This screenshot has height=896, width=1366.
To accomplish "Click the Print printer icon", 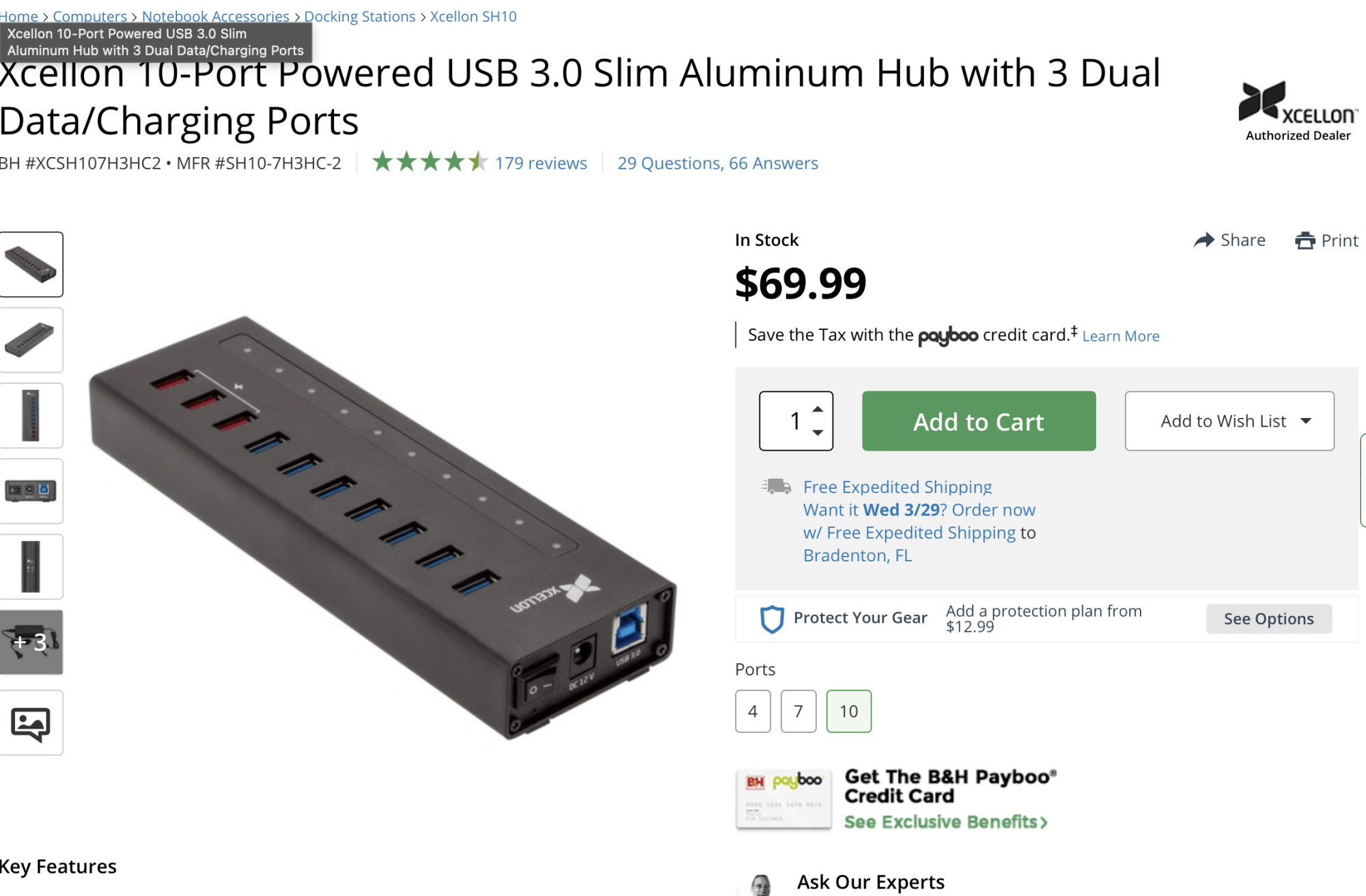I will (1305, 241).
